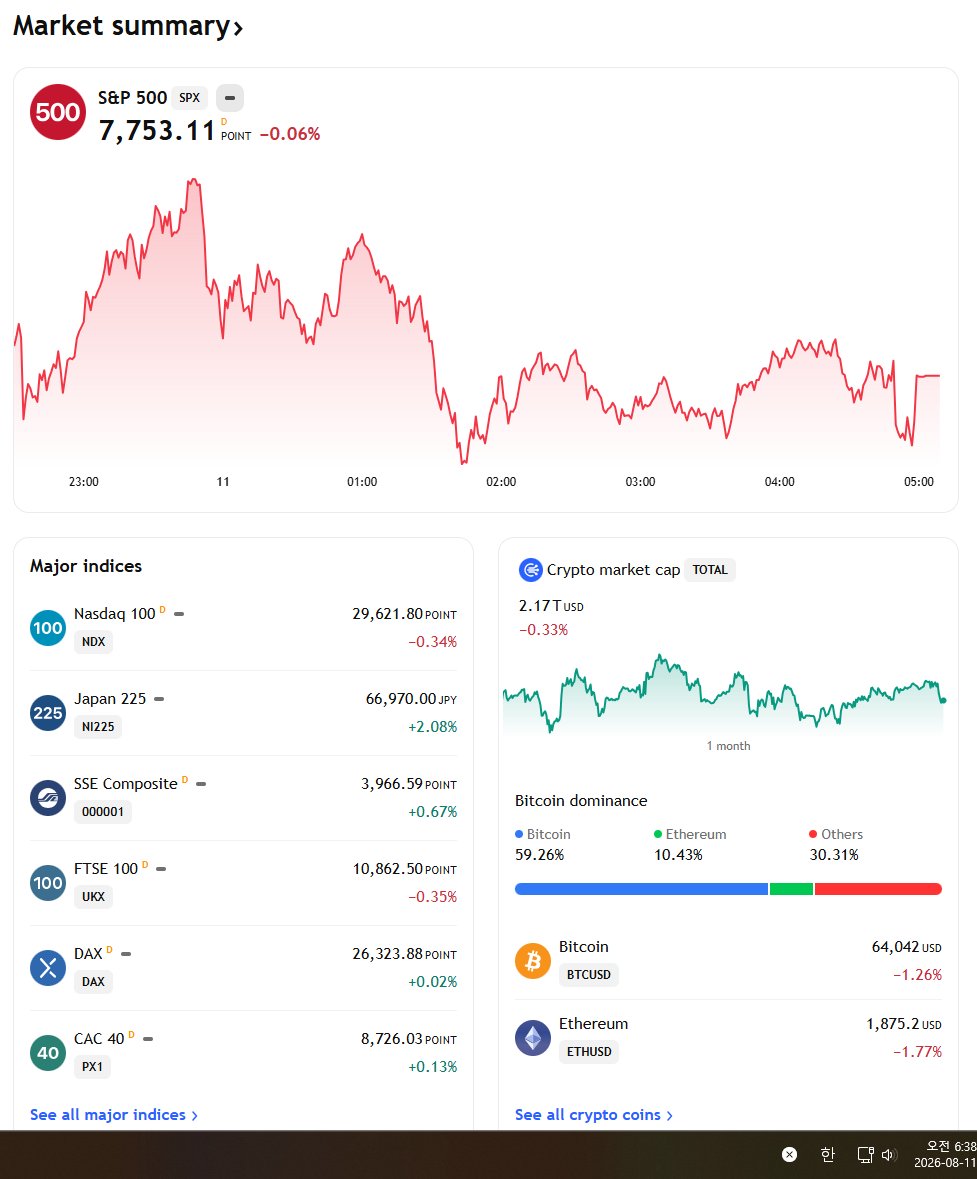Click the UKX ticker badge
Screen dimensions: 977x1179
tap(93, 896)
